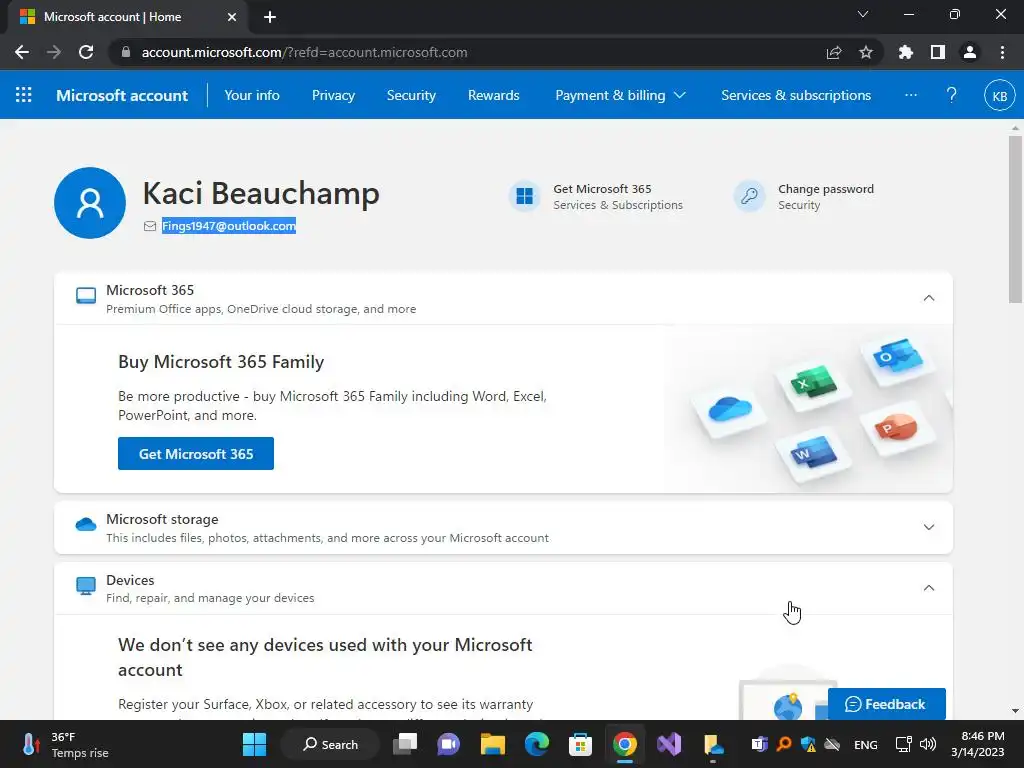
Task: Click the Windows tile icon for Get Microsoft 365
Action: 524,196
